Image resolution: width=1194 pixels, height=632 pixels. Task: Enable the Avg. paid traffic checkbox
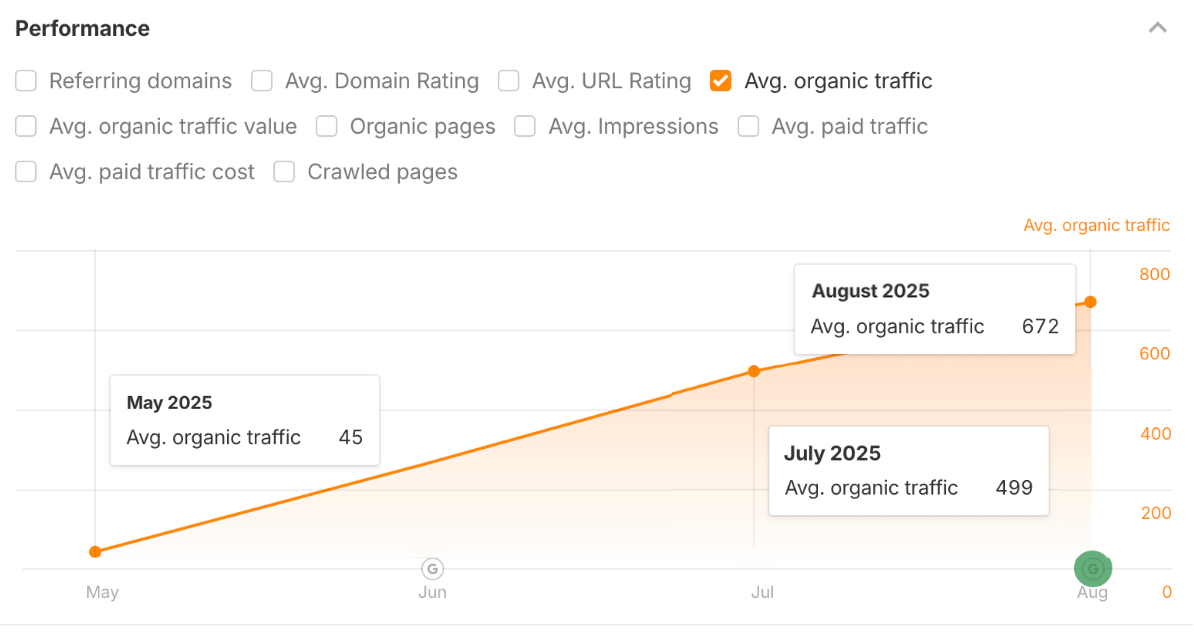coord(748,126)
